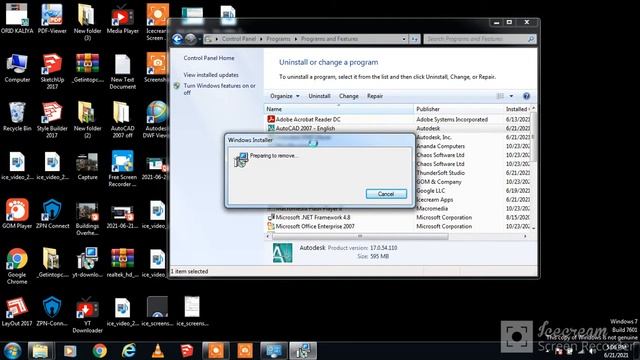Viewport: 640px width, 360px height.
Task: Open the view options dropdown arrow
Action: [x=511, y=96]
